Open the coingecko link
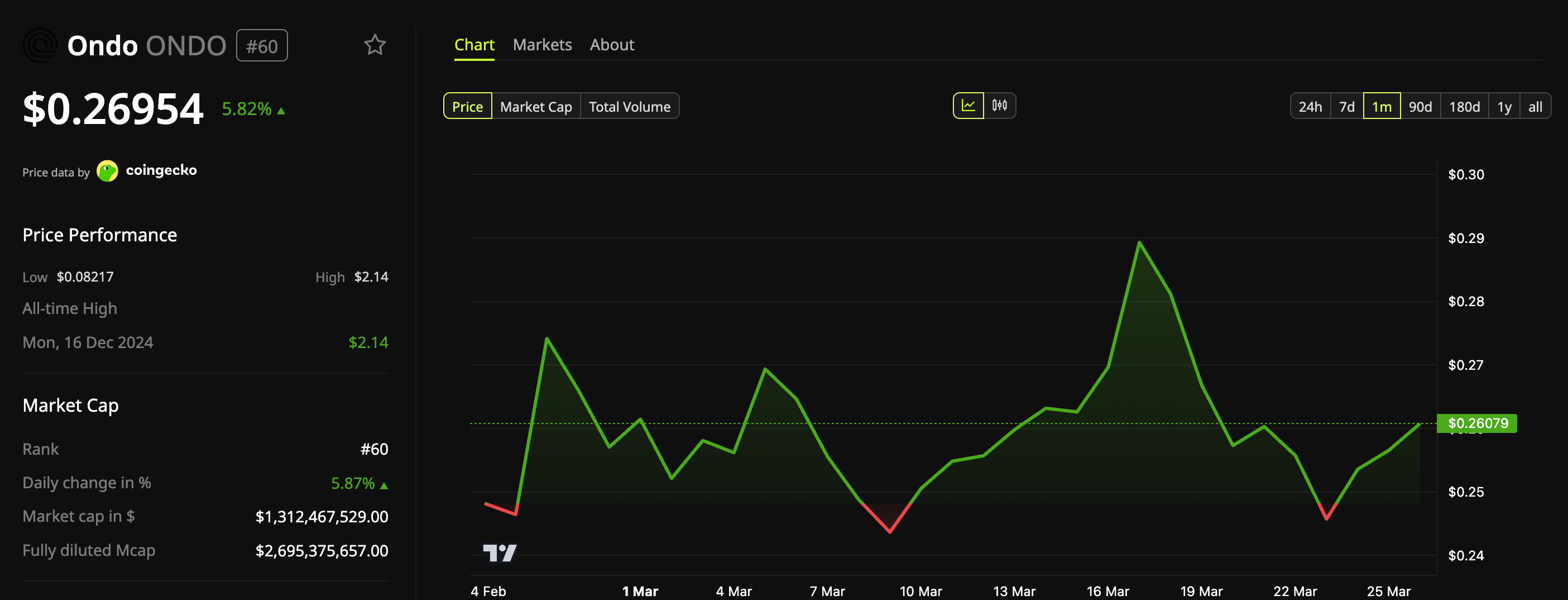 (x=161, y=170)
